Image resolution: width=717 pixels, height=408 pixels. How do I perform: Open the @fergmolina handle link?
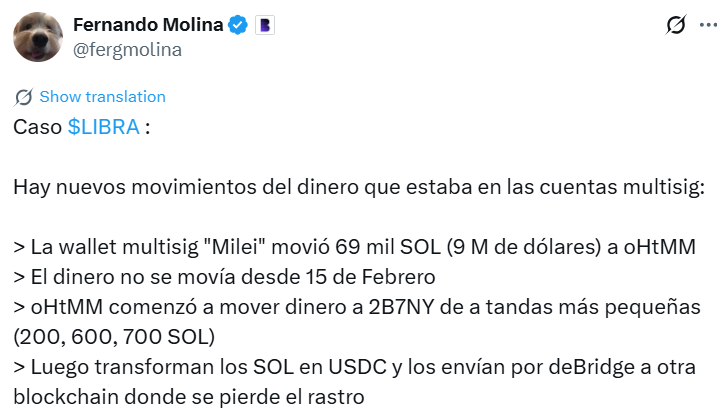124,48
